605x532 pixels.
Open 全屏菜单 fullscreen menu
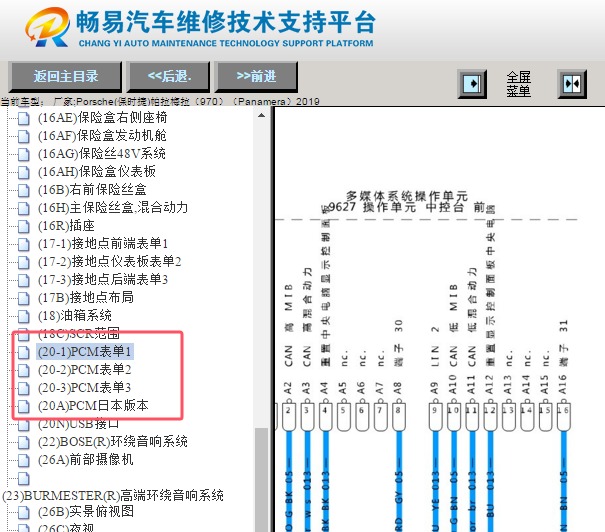[x=519, y=84]
